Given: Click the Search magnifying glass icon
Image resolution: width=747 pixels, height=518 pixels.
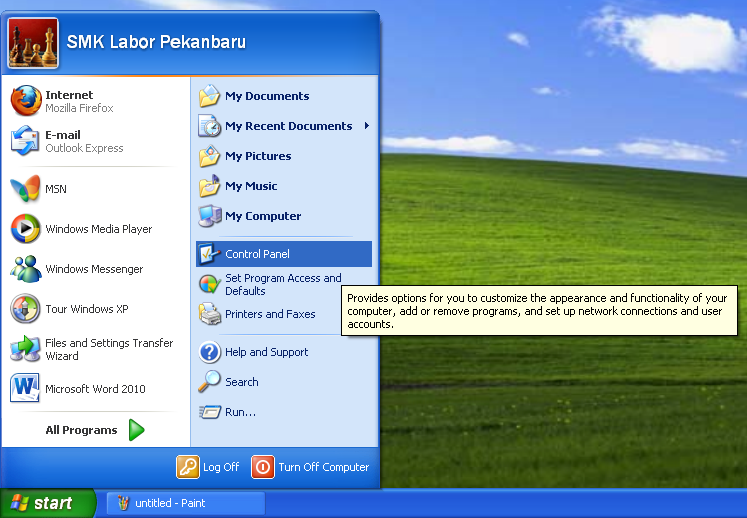Looking at the screenshot, I should 210,382.
